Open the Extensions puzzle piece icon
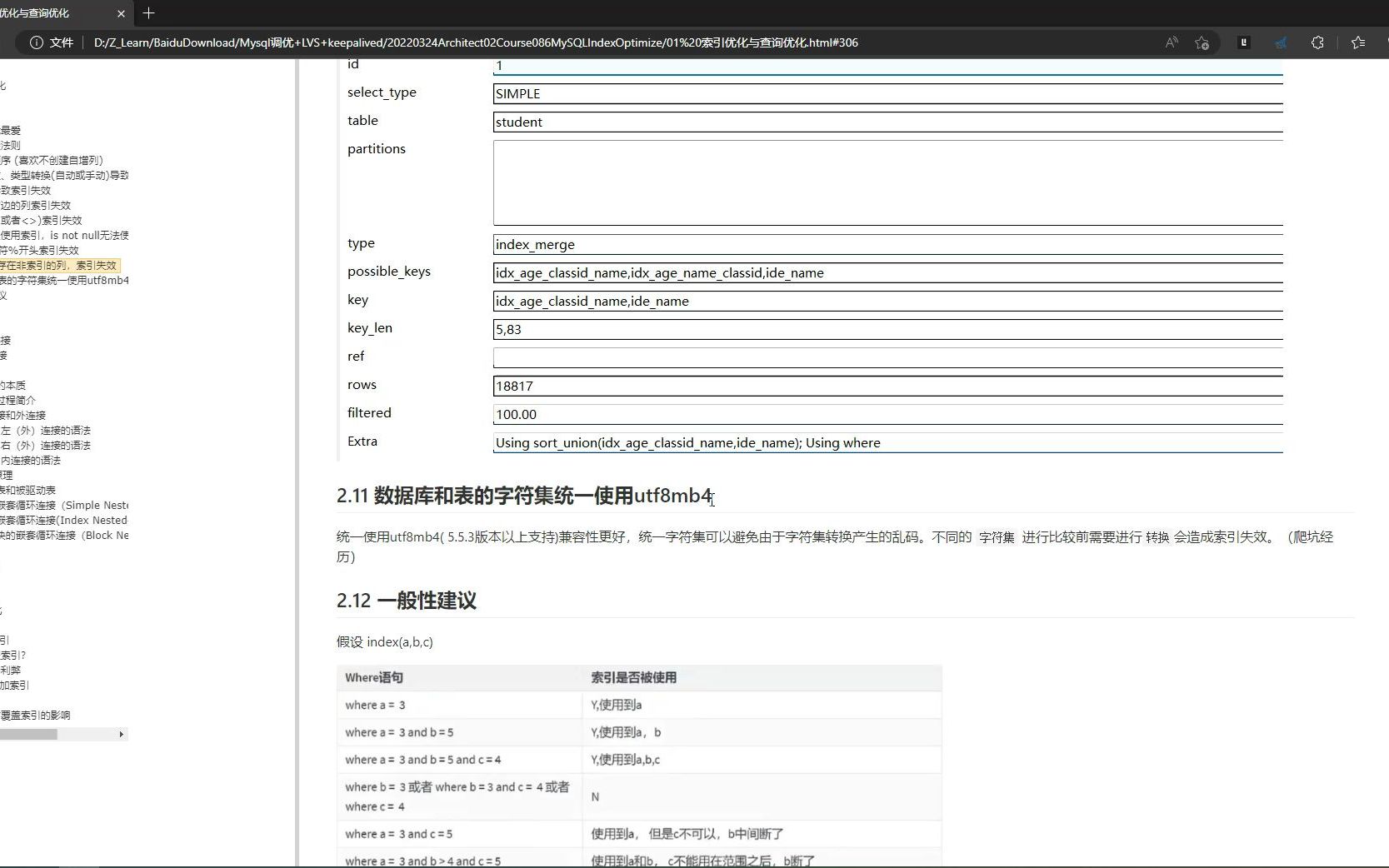The width and height of the screenshot is (1389, 868). [x=1317, y=42]
